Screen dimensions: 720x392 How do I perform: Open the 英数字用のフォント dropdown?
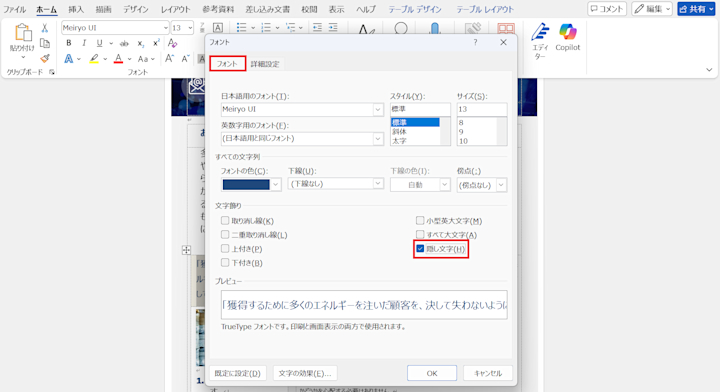pyautogui.click(x=377, y=139)
